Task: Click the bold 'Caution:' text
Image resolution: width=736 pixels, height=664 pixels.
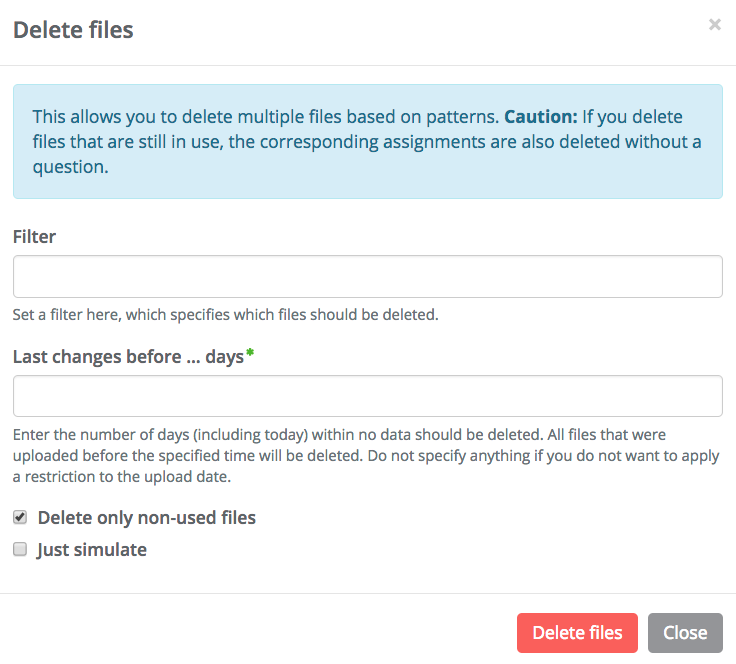Action: (540, 116)
